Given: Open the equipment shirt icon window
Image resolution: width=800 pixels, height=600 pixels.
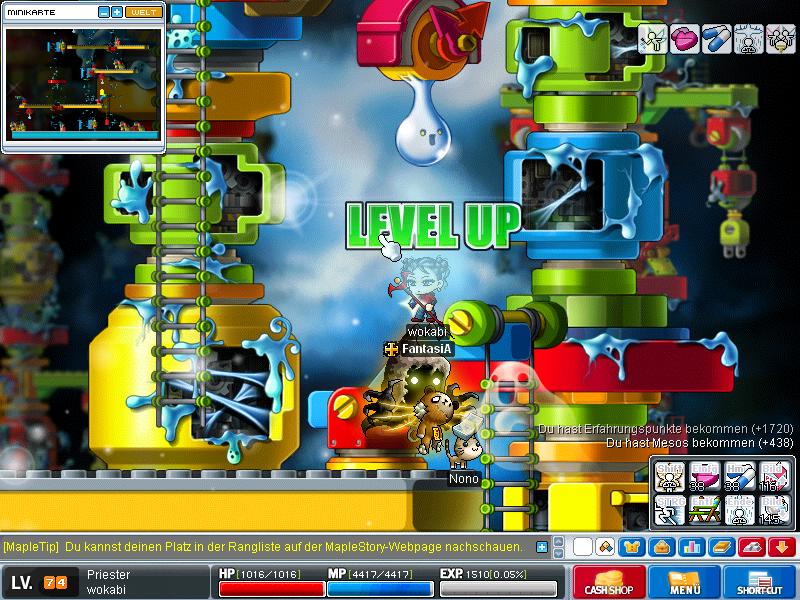Looking at the screenshot, I should [632, 547].
